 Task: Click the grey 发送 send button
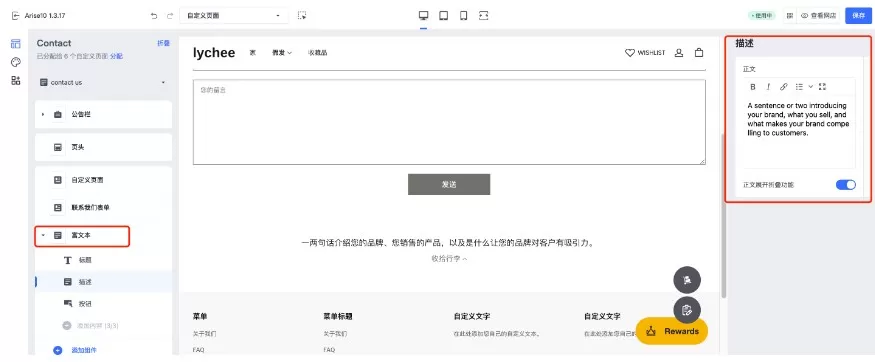pos(449,185)
